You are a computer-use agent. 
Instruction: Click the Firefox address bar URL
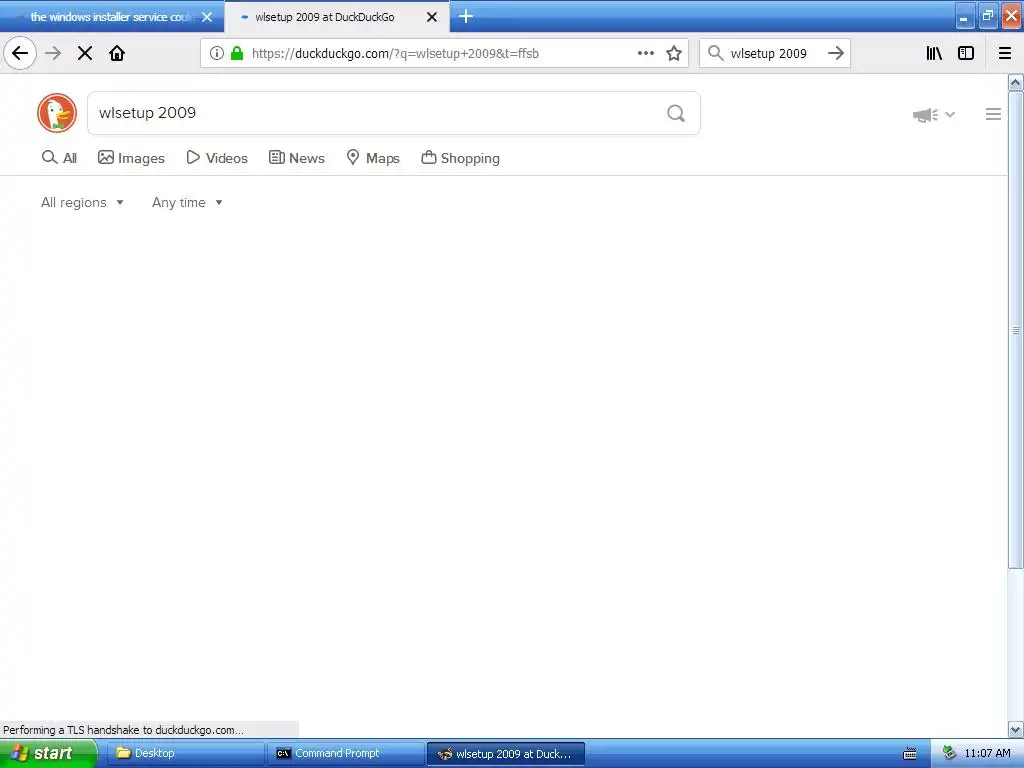[395, 54]
